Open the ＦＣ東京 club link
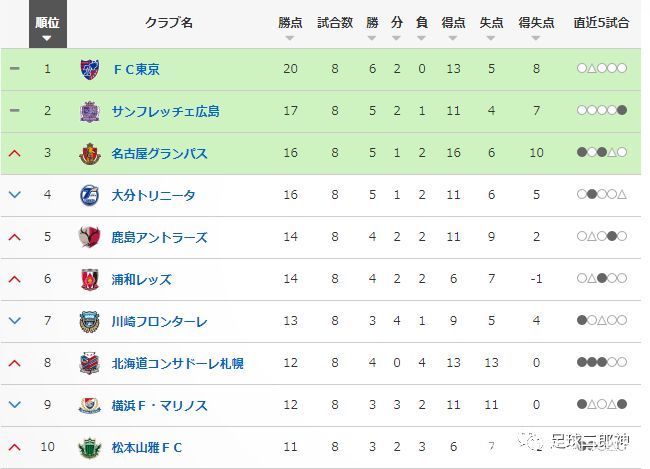Viewport: 650px width, 469px height. pos(137,69)
